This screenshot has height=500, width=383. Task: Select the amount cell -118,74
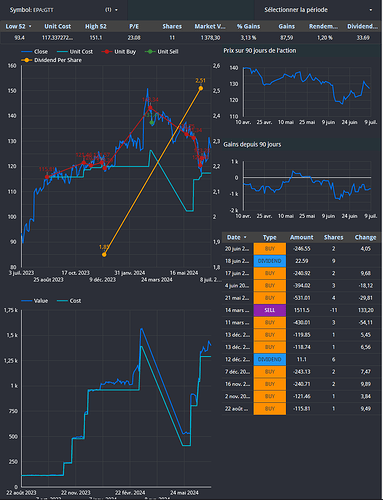point(302,347)
